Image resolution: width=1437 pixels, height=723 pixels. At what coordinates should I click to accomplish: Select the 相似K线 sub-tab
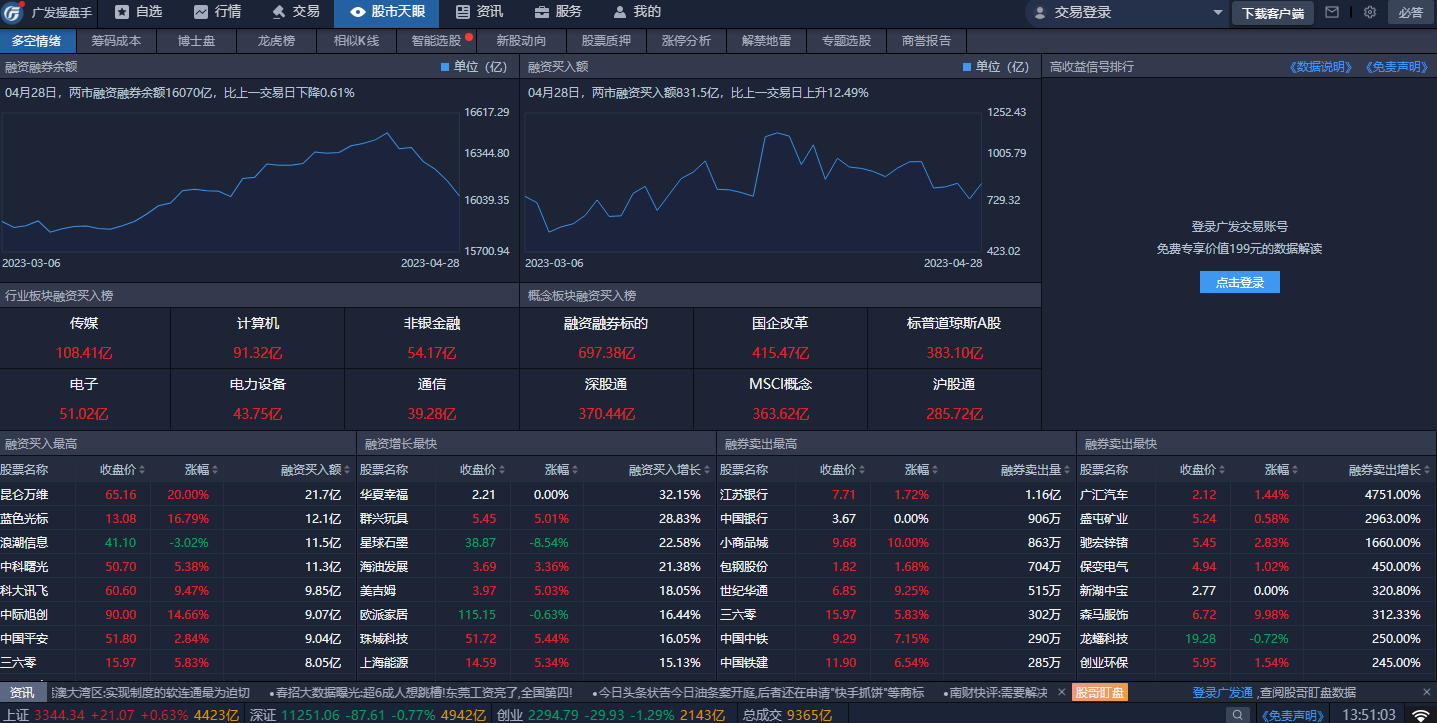click(x=356, y=41)
